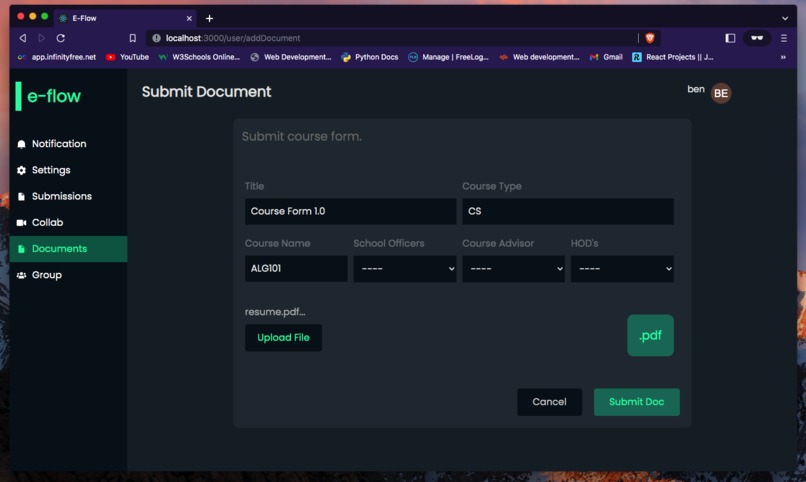
Task: Click the Course Name field containing ALG101
Action: click(296, 268)
